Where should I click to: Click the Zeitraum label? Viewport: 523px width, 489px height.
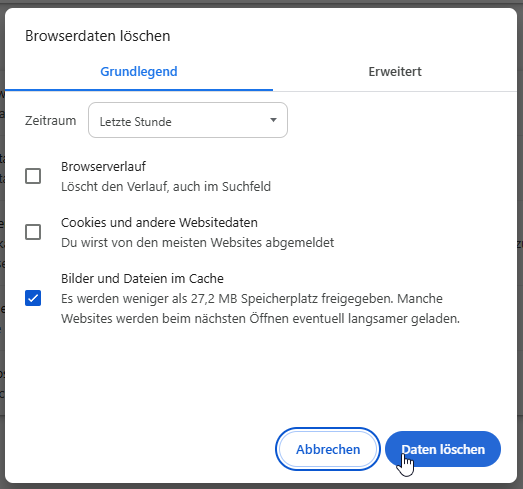[51, 120]
